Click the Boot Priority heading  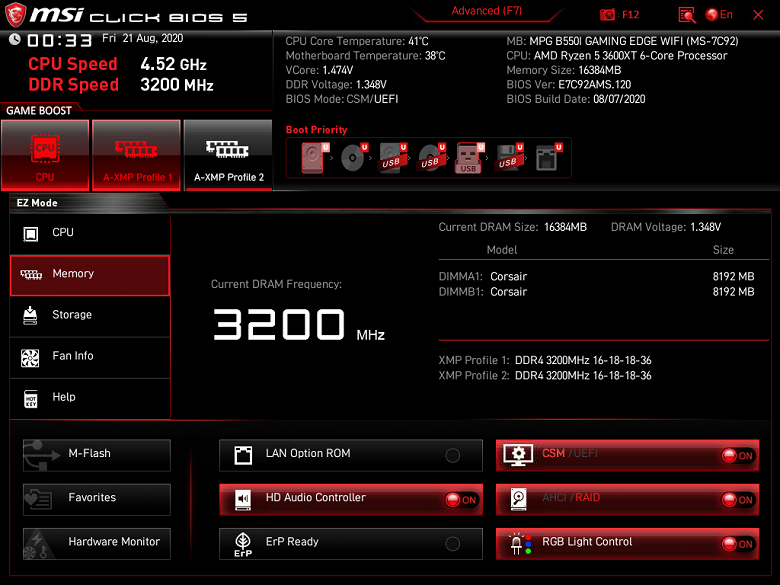[x=316, y=130]
